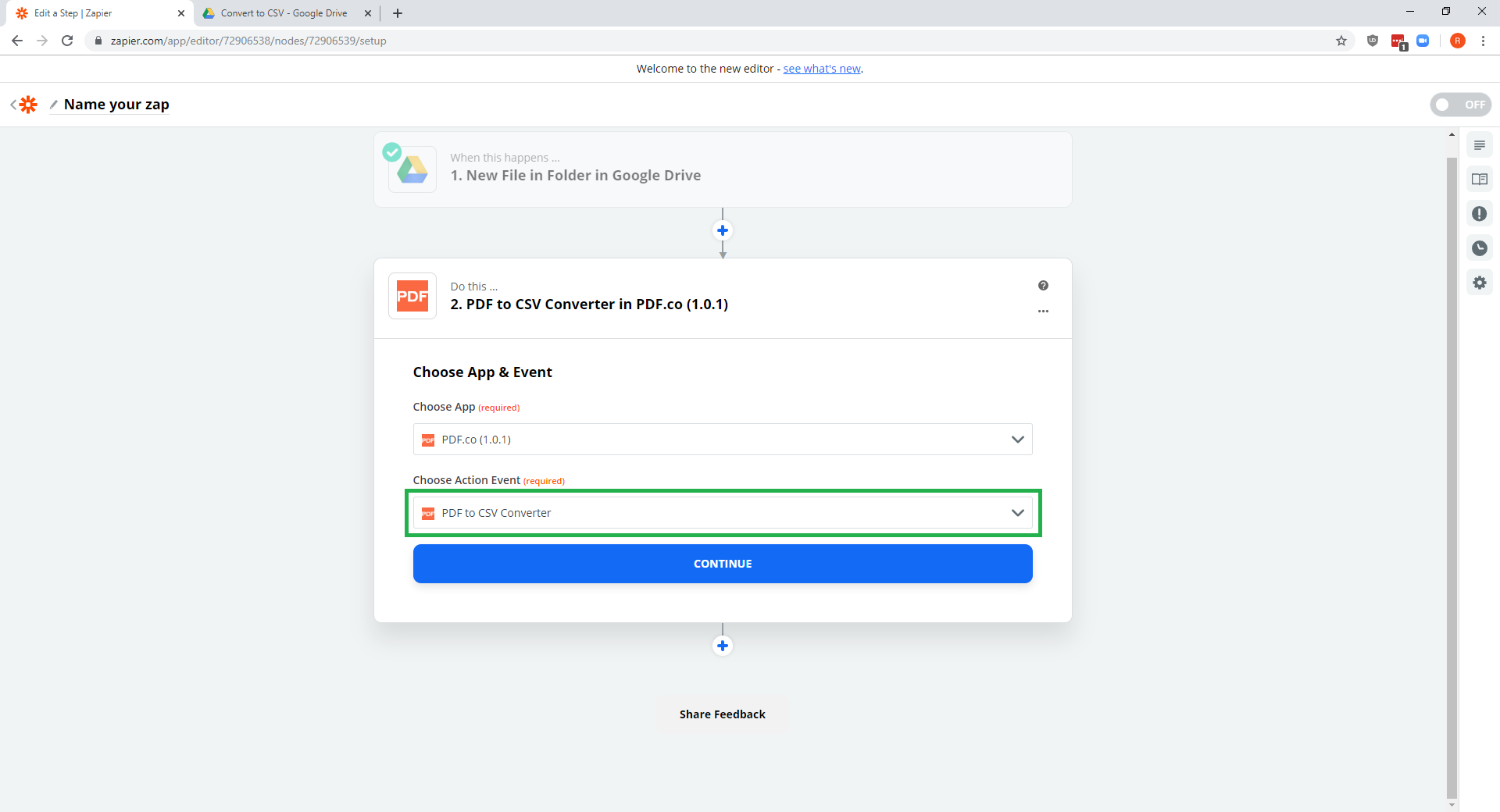Screen dimensions: 1500x812
Task: Click the browser address bar URL
Action: coord(248,41)
